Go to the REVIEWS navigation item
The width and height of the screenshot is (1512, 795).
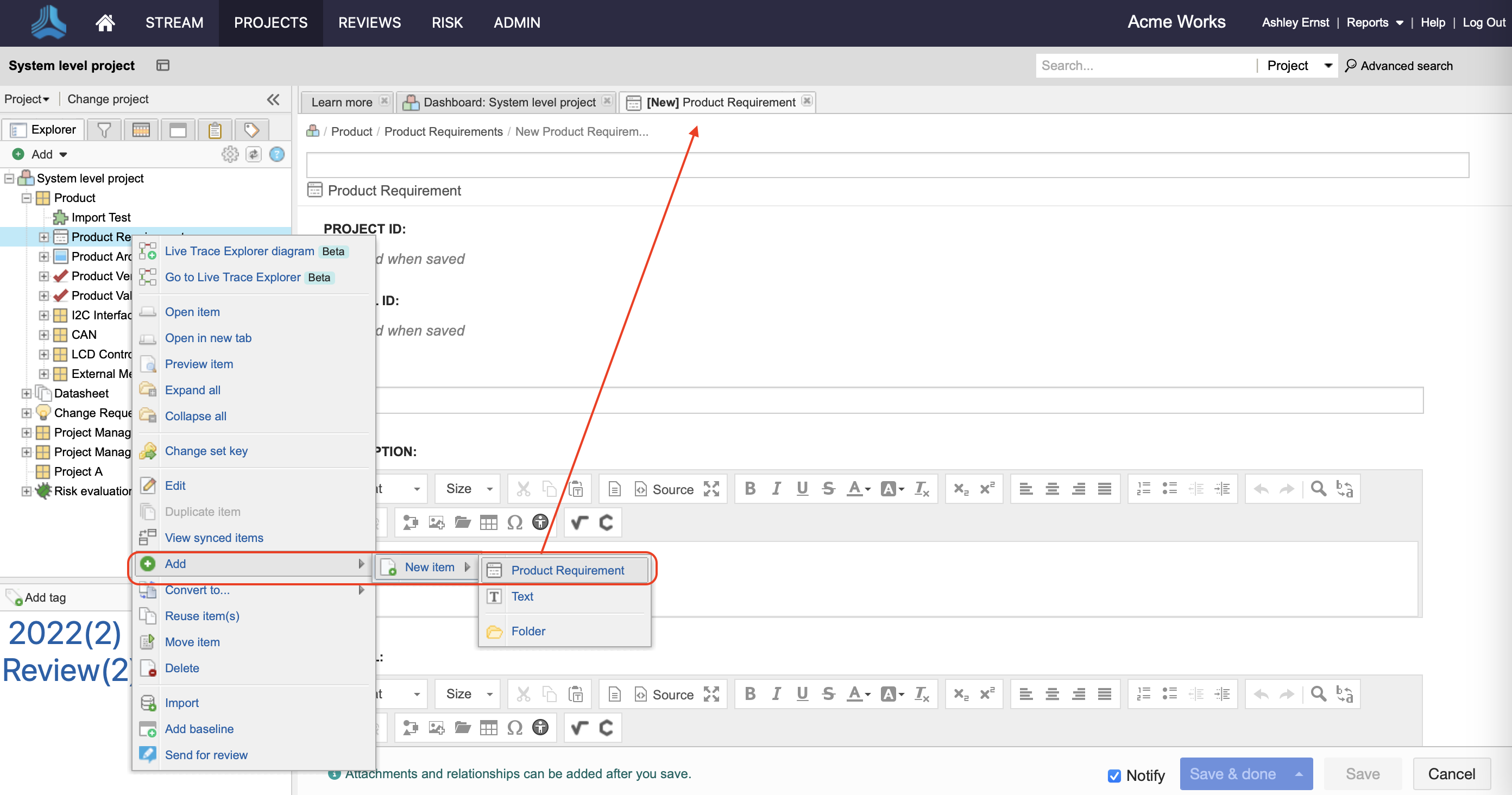[369, 23]
